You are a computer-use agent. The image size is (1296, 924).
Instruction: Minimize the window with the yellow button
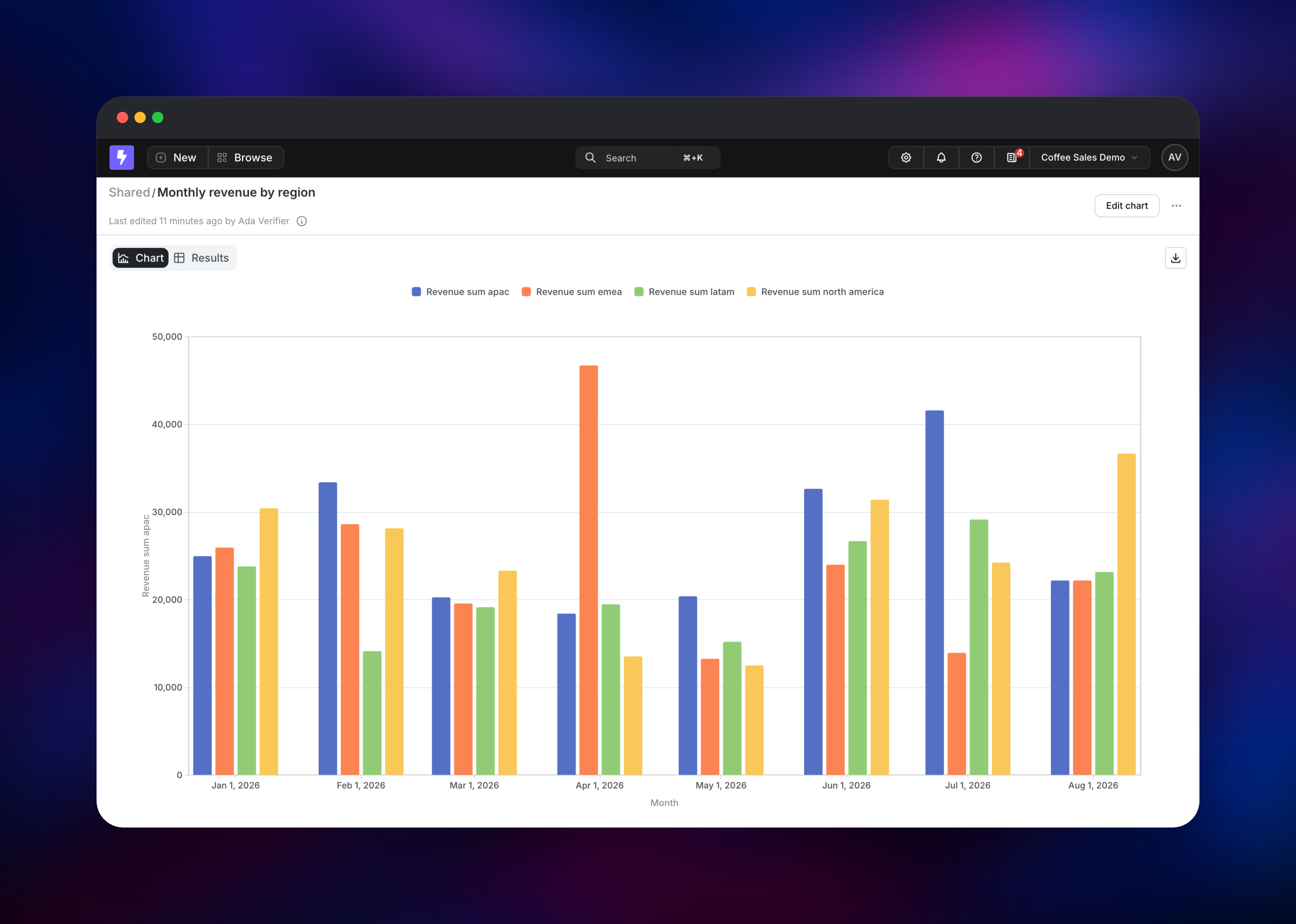click(140, 117)
